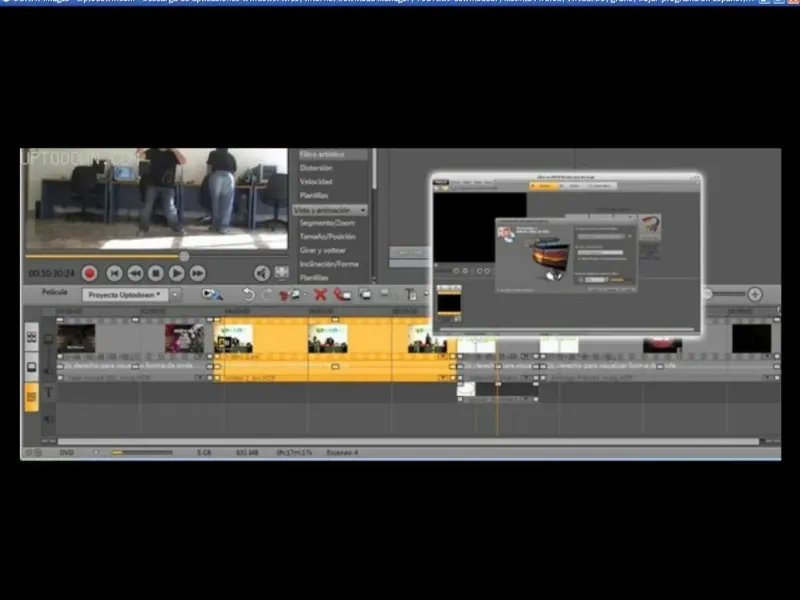Toggle the bottom audio track speaker icon
The width and height of the screenshot is (800, 600).
point(49,419)
